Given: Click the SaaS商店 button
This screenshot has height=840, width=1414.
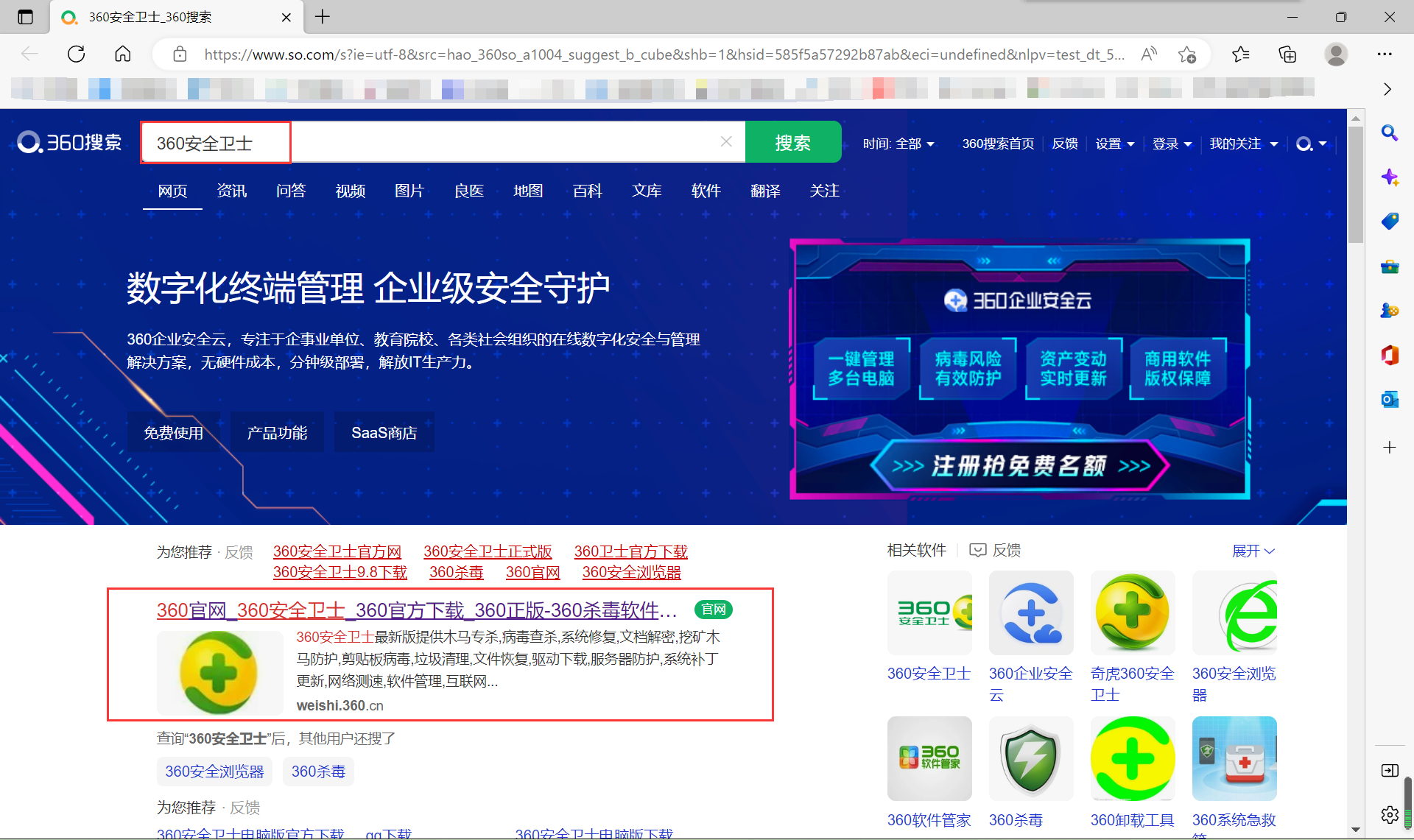Looking at the screenshot, I should [x=384, y=433].
